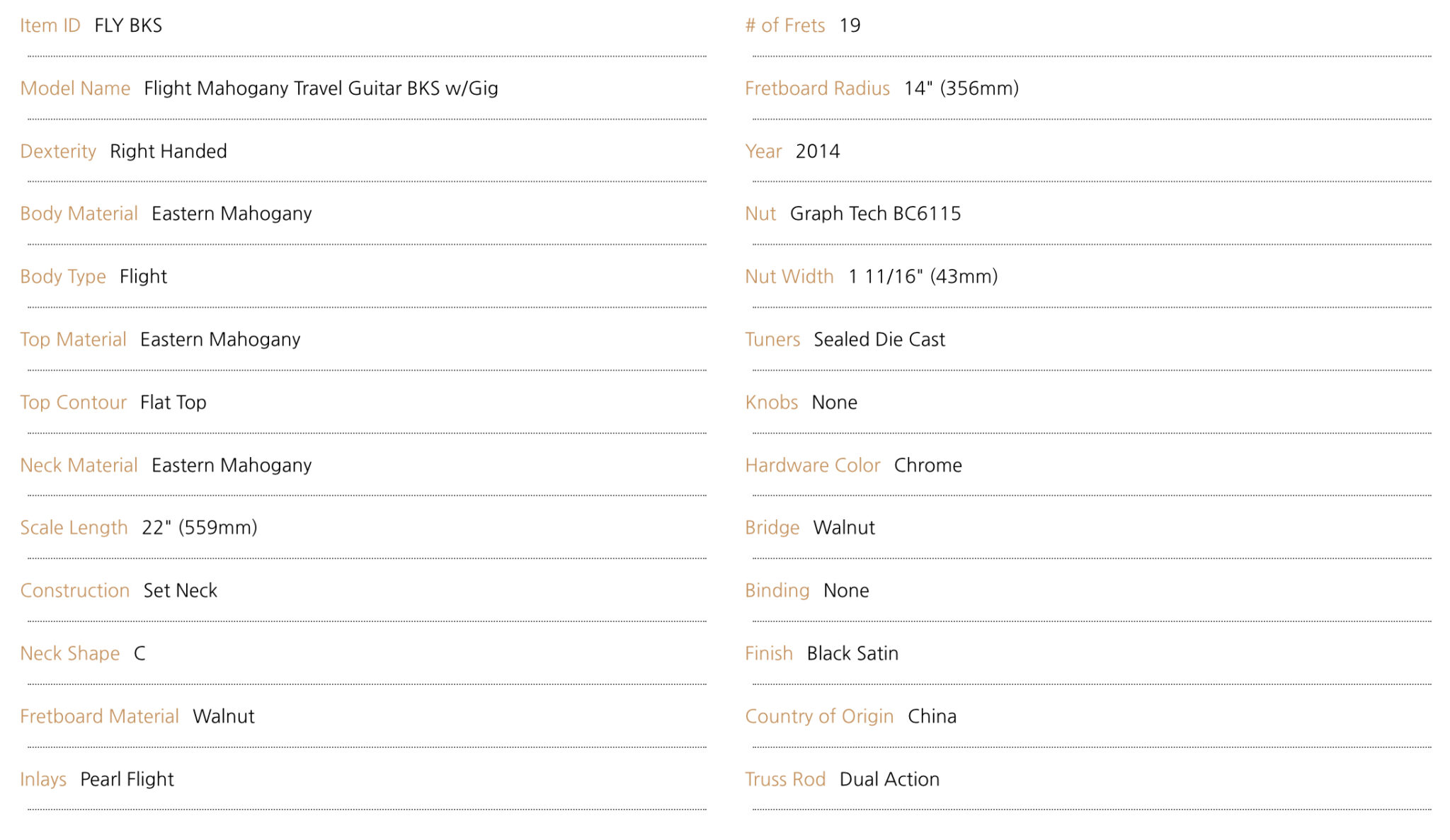Click the Flat Top contour value
Viewport: 1450px width, 840px height.
point(173,403)
